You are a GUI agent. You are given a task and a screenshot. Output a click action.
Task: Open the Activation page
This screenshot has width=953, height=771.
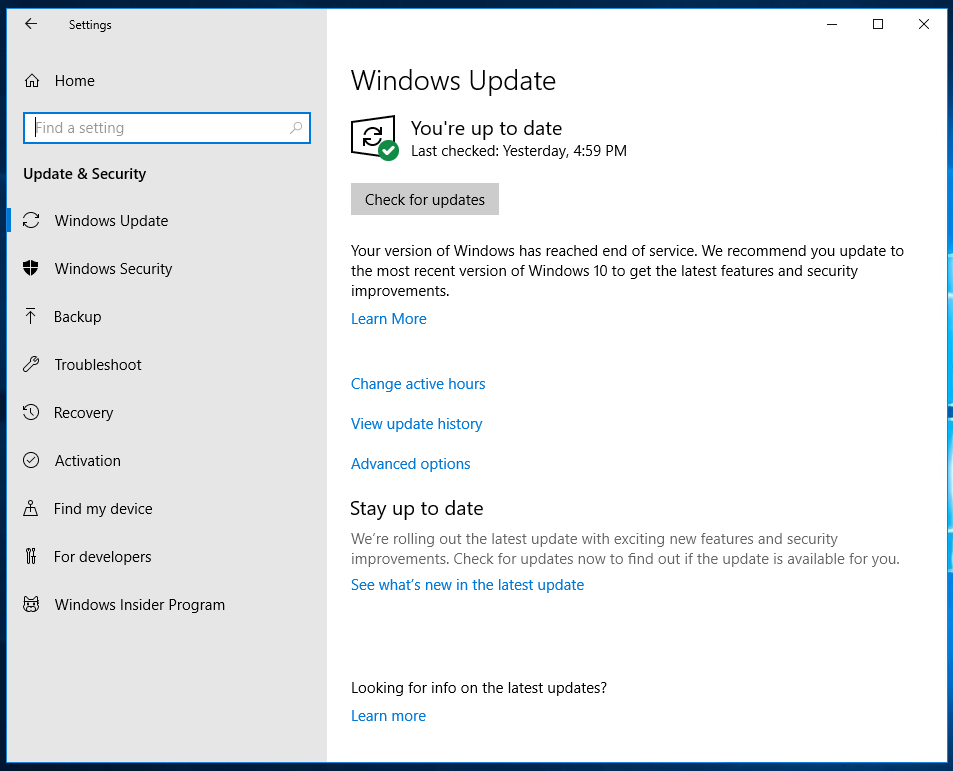click(x=88, y=461)
